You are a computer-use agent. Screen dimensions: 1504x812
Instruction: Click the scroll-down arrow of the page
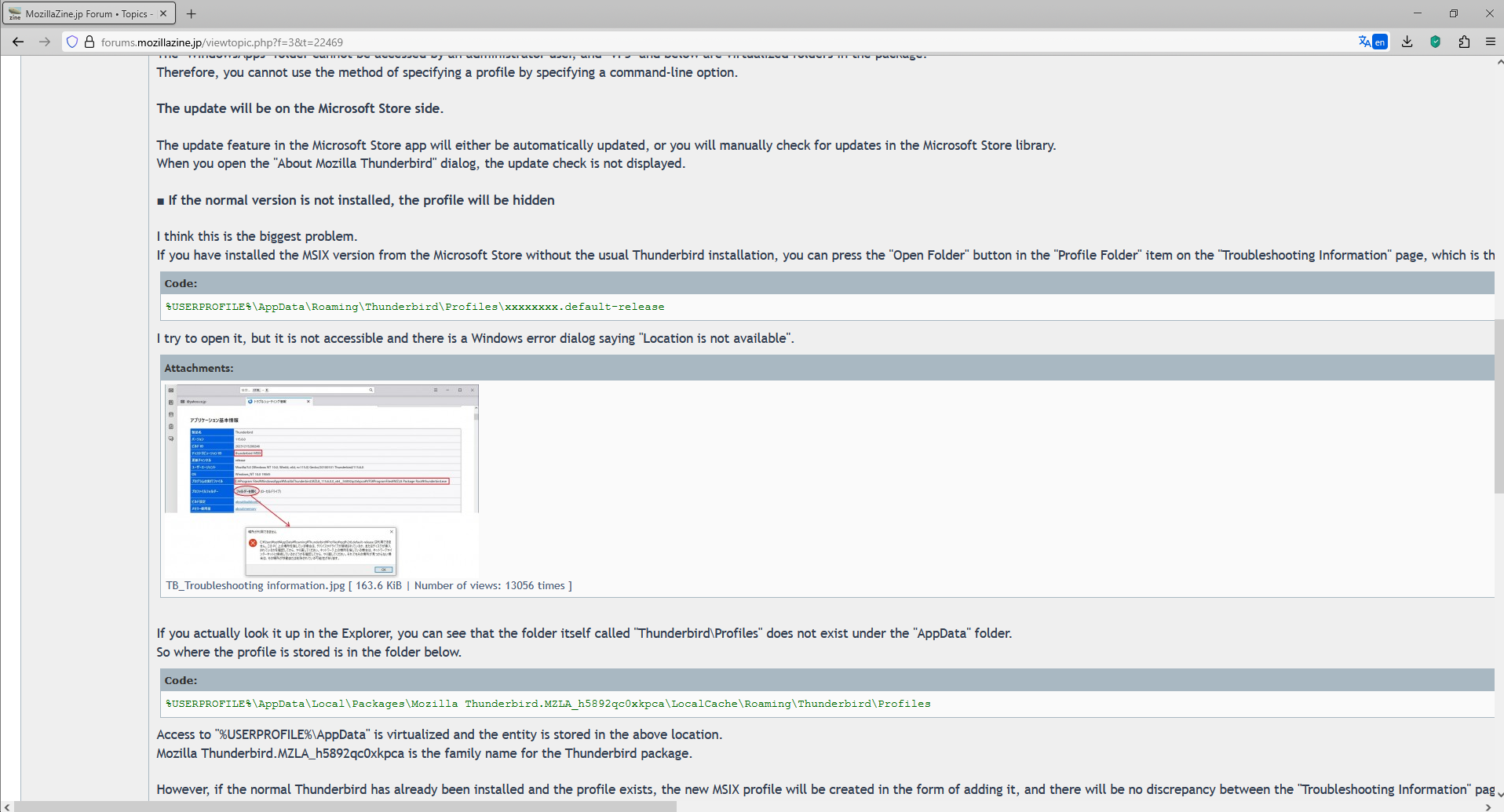pos(1499,794)
